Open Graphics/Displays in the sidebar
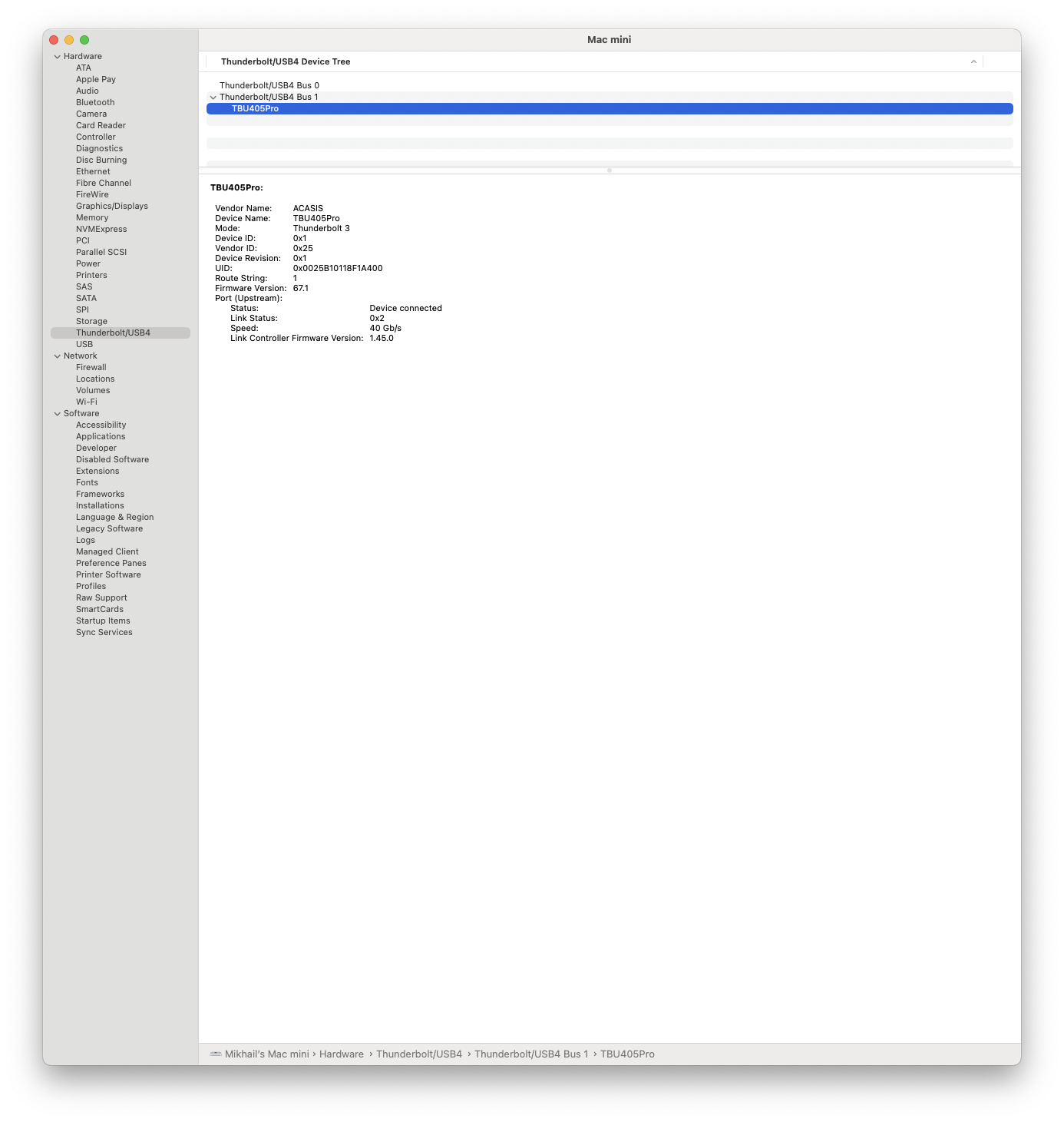1064x1122 pixels. [112, 207]
